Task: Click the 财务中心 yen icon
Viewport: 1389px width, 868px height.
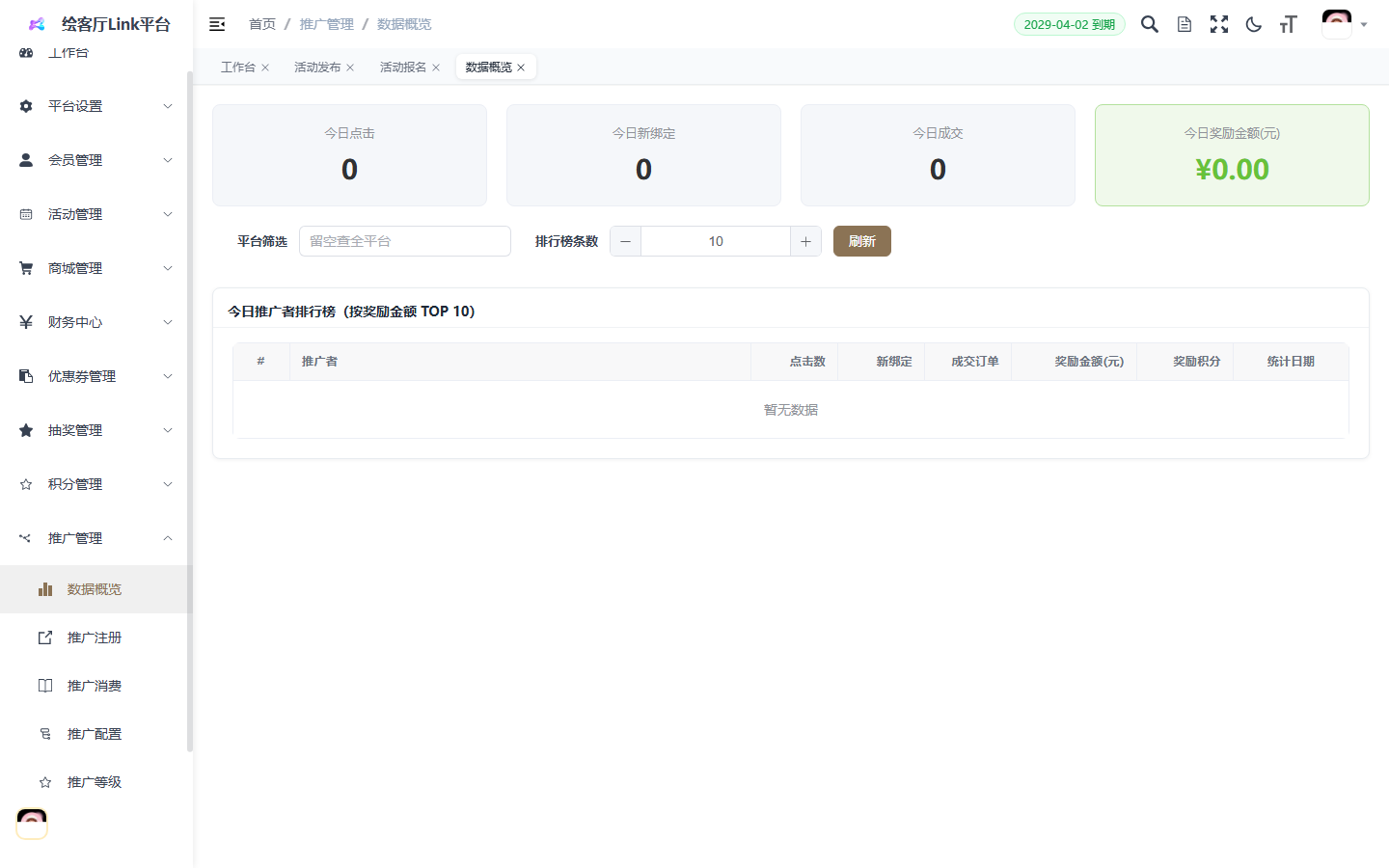Action: click(x=26, y=322)
